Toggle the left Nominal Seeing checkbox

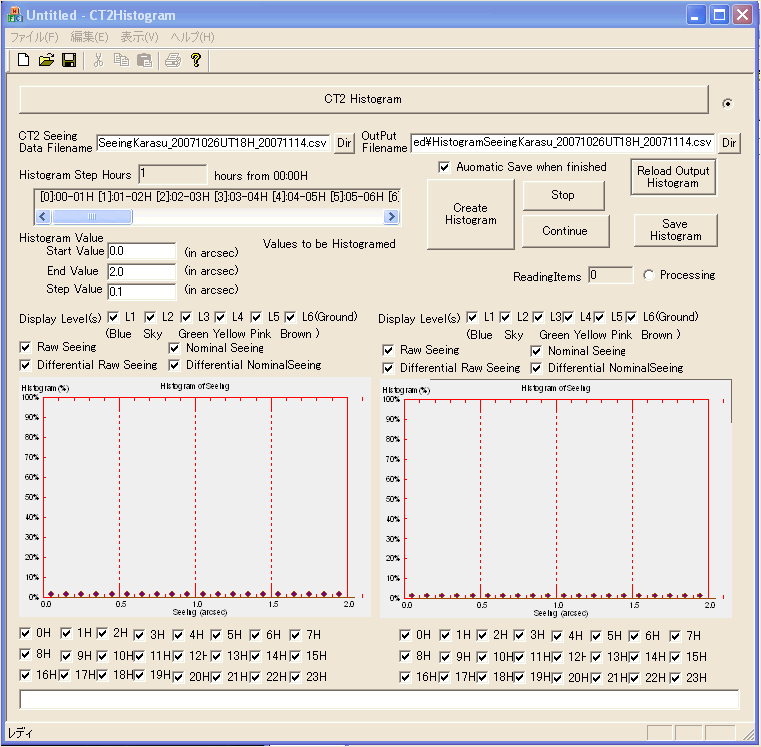174,348
